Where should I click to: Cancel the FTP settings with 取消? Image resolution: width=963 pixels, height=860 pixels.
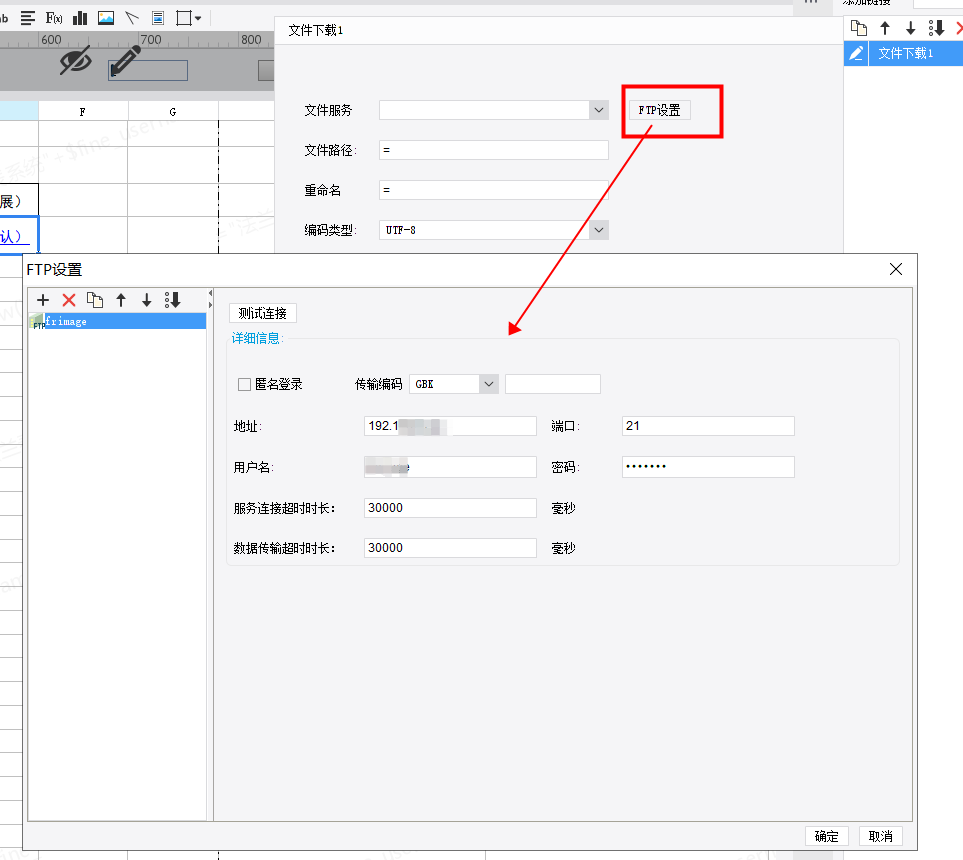pos(881,836)
